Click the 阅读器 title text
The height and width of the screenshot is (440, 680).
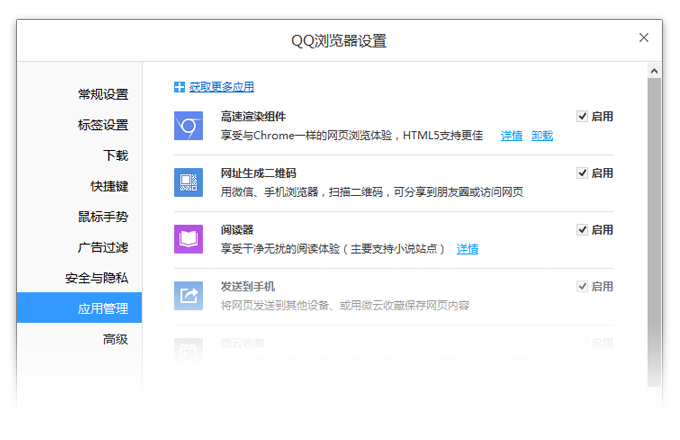pyautogui.click(x=237, y=230)
